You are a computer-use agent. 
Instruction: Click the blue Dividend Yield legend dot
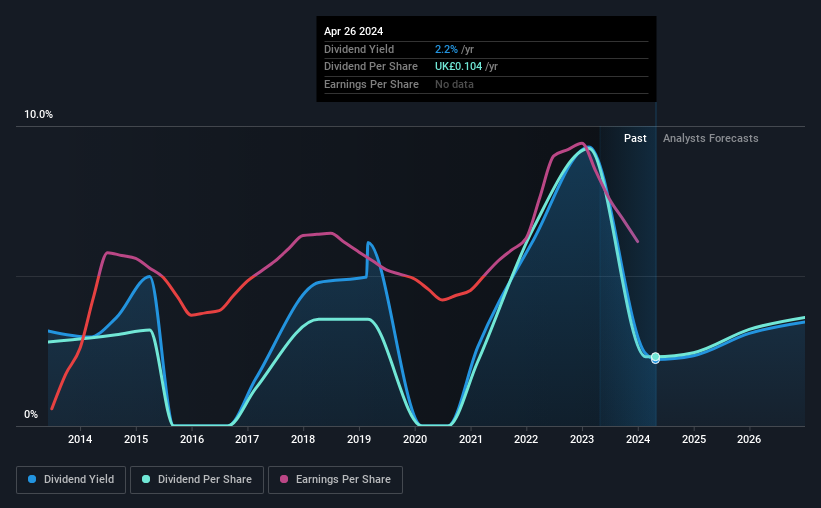tap(32, 479)
